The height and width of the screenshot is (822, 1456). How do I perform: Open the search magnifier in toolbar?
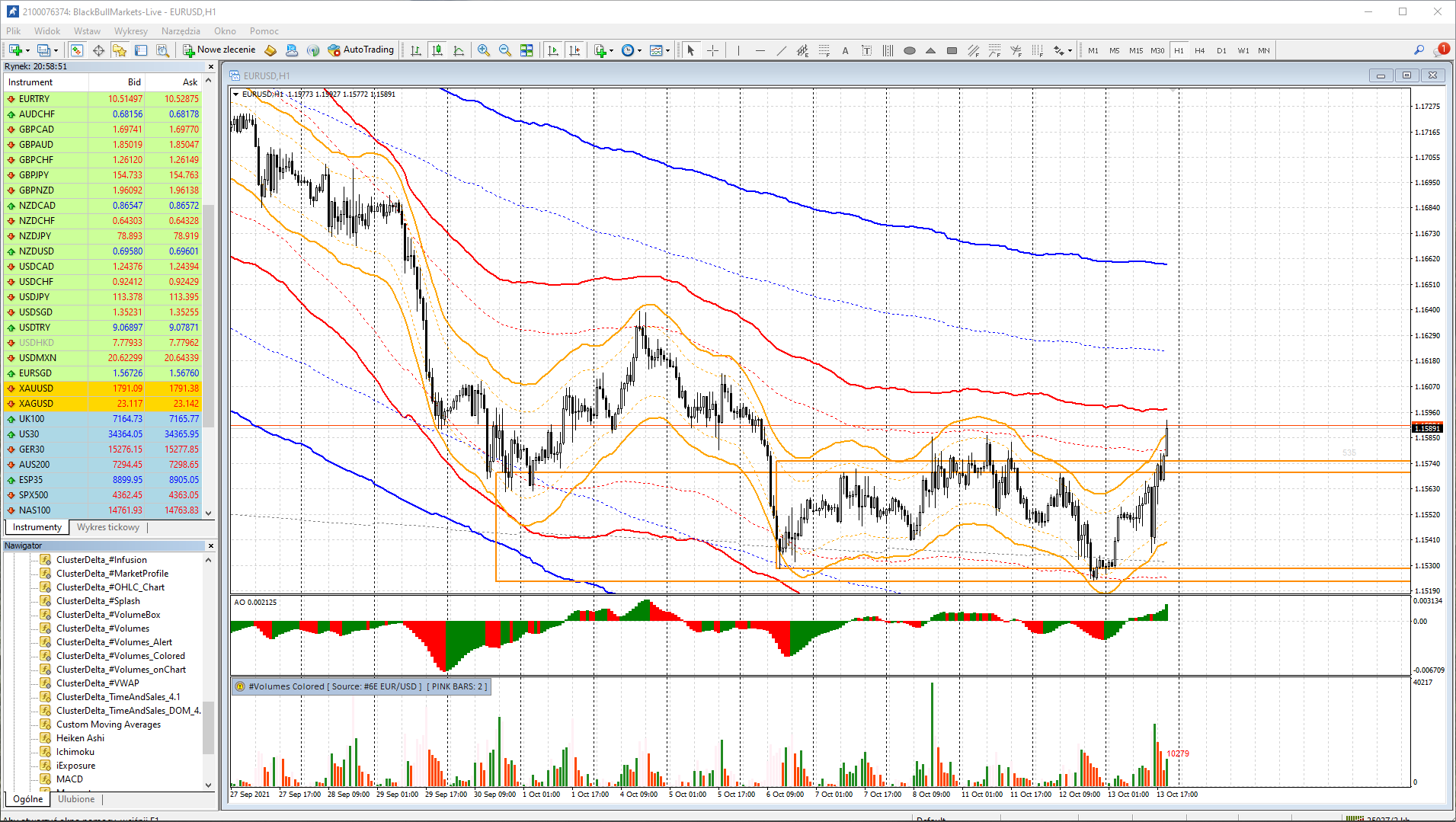[1419, 50]
